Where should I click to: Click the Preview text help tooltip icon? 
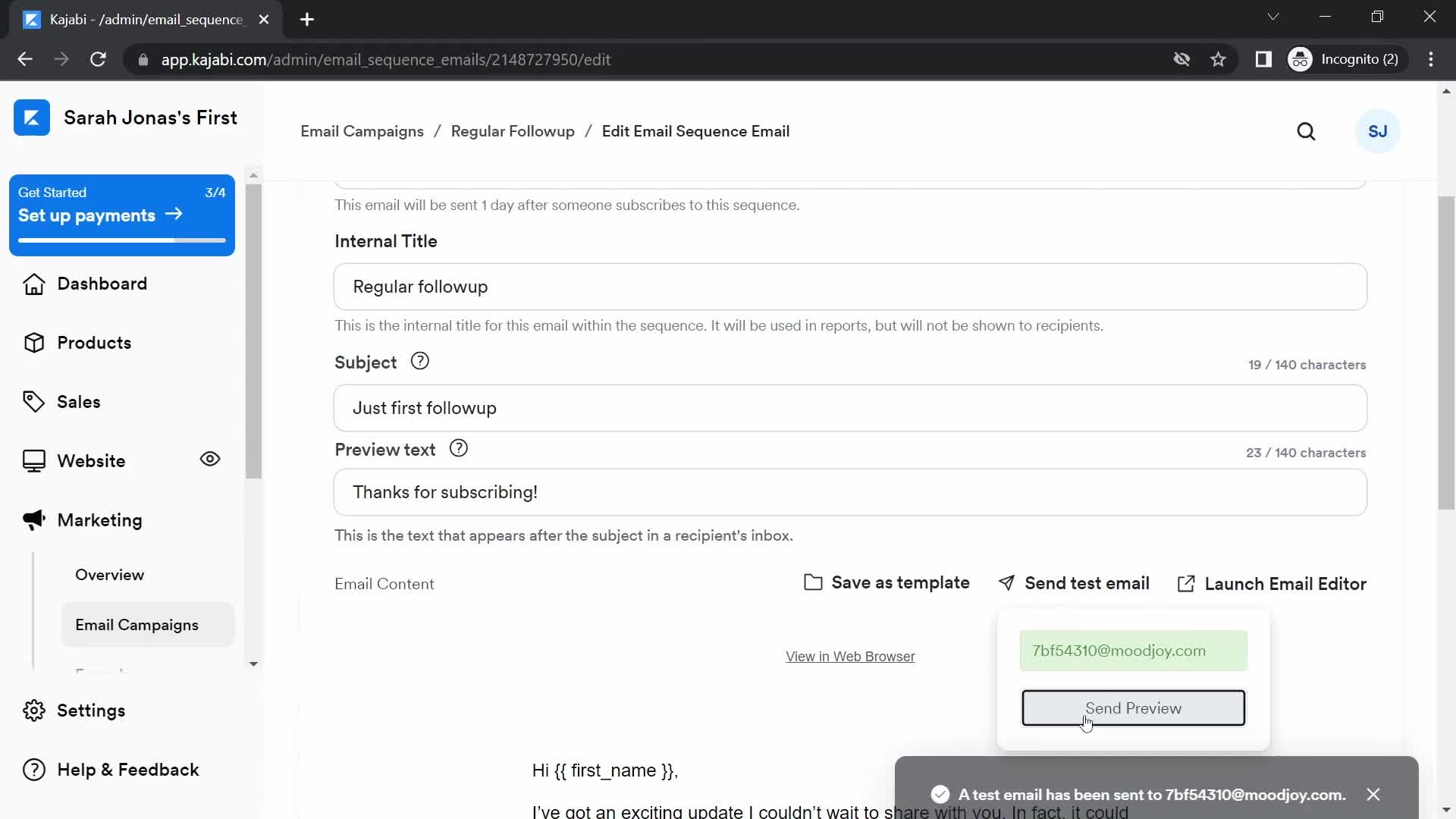pyautogui.click(x=459, y=448)
